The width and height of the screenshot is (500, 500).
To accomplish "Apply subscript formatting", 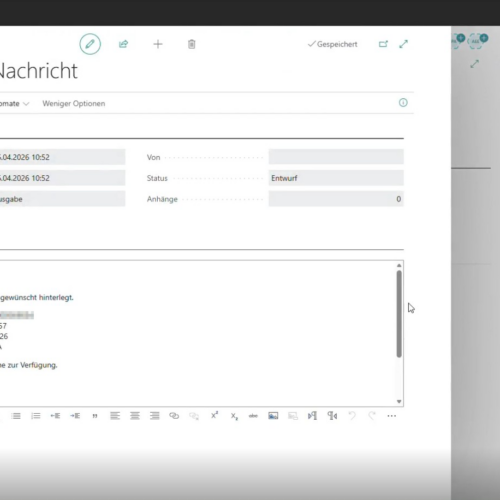I will point(234,416).
